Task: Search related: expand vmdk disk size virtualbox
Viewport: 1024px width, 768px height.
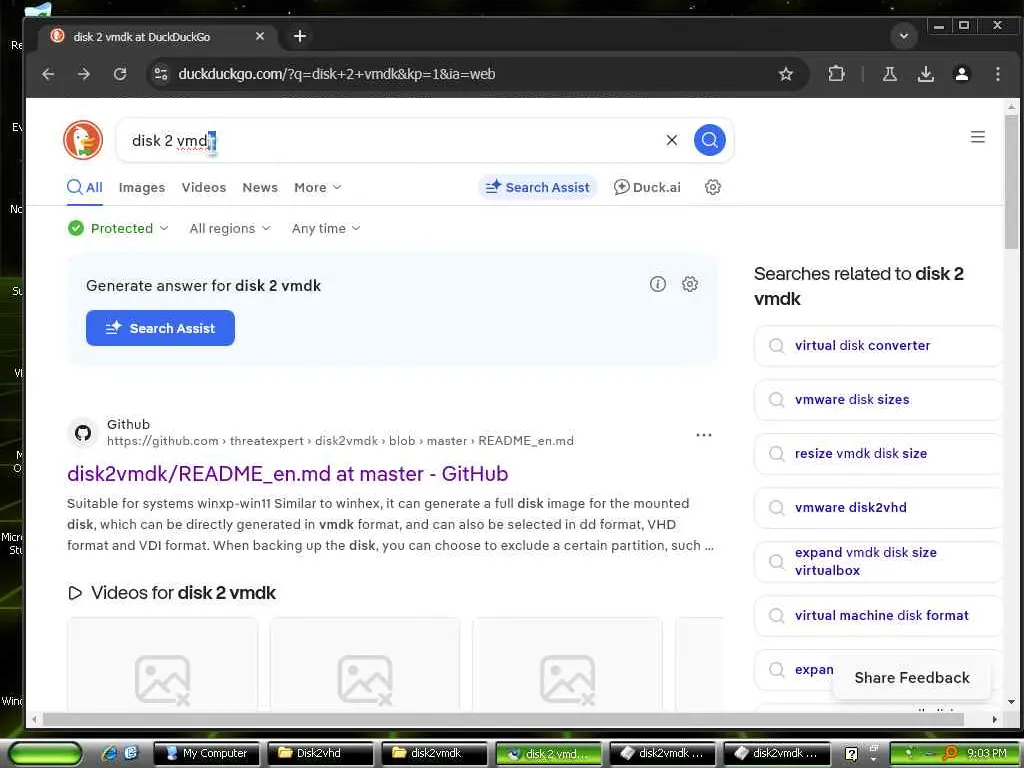Action: 878,561
